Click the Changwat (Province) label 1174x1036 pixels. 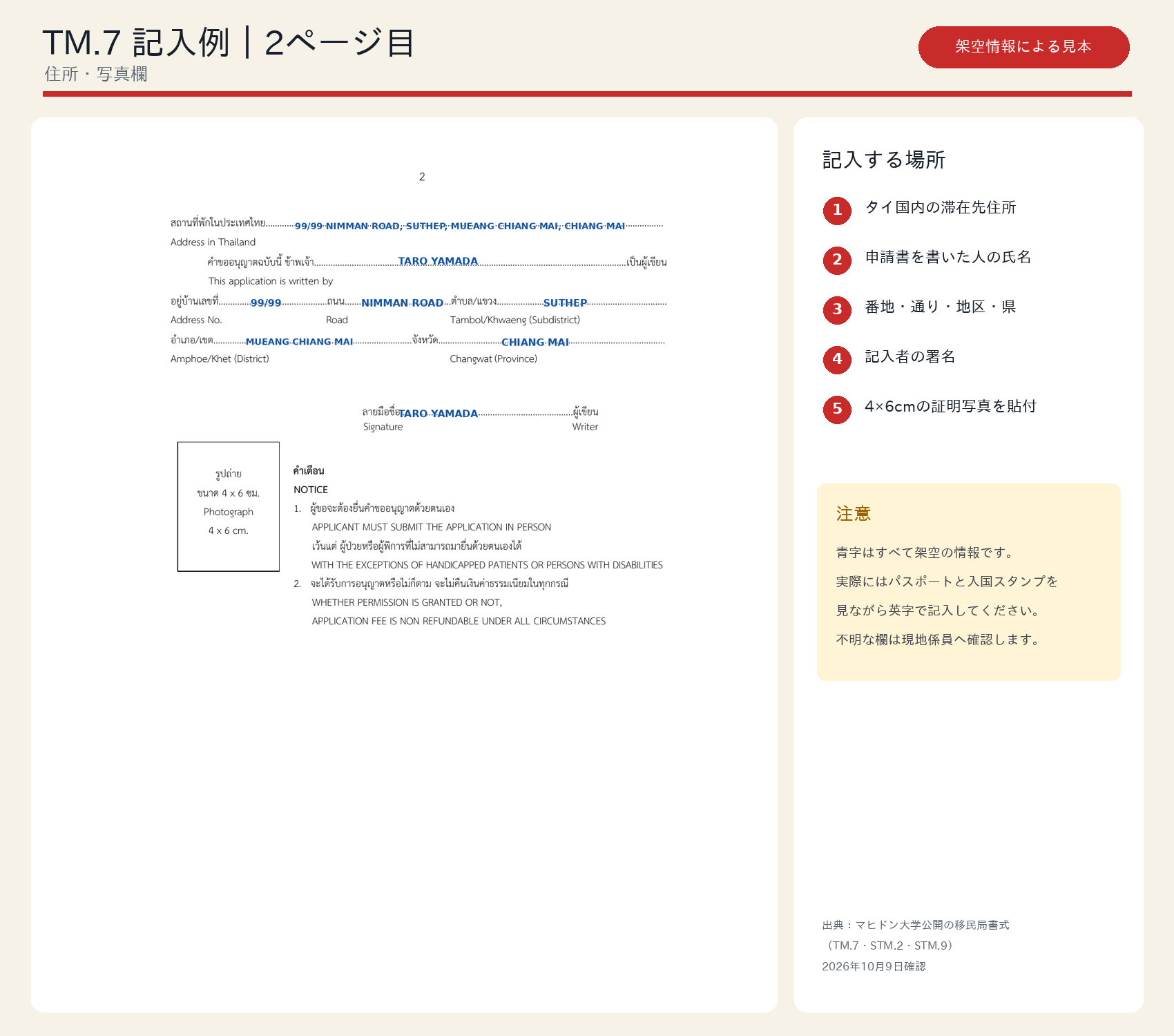click(493, 358)
